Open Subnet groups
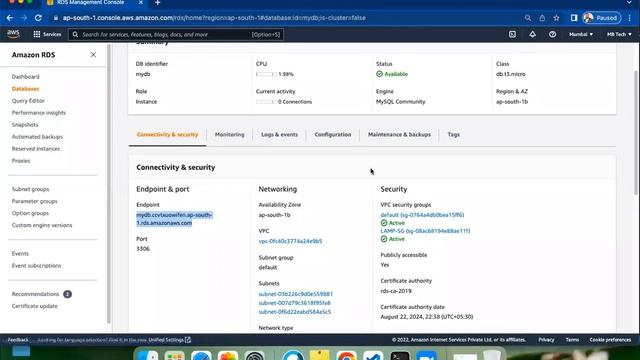 [30, 189]
